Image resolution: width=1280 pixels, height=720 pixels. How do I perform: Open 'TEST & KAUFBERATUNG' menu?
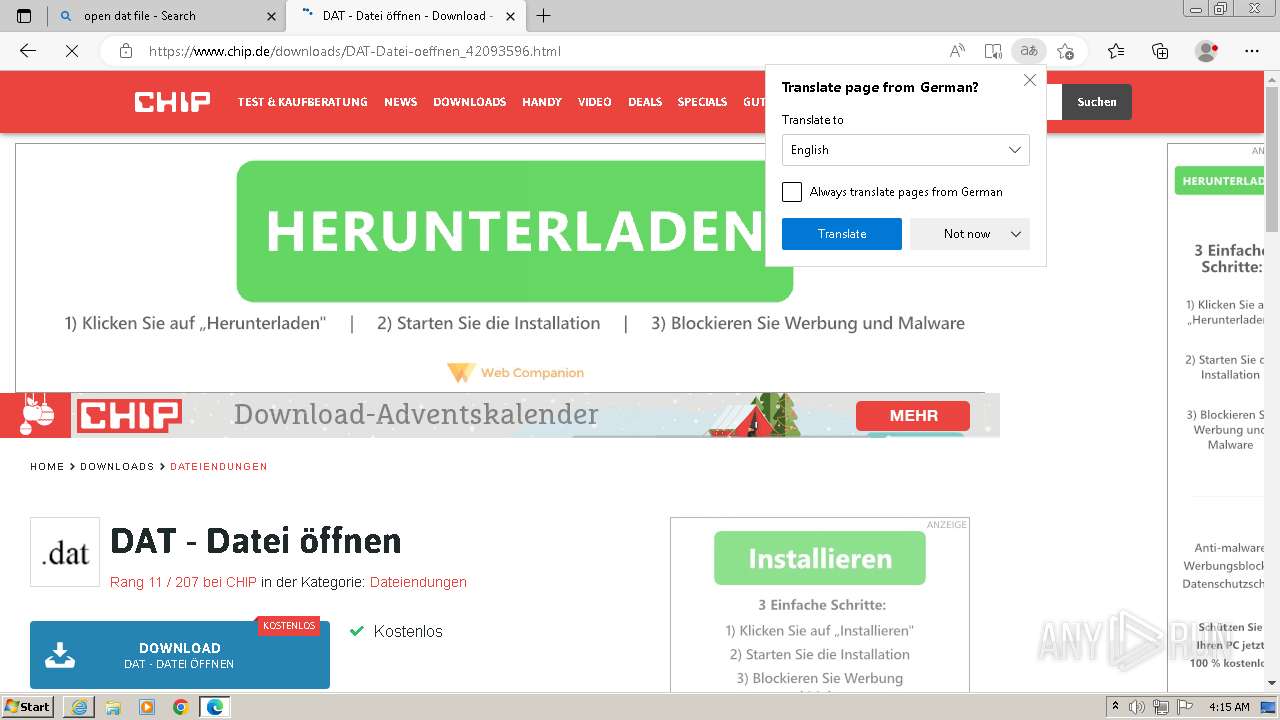(x=302, y=102)
